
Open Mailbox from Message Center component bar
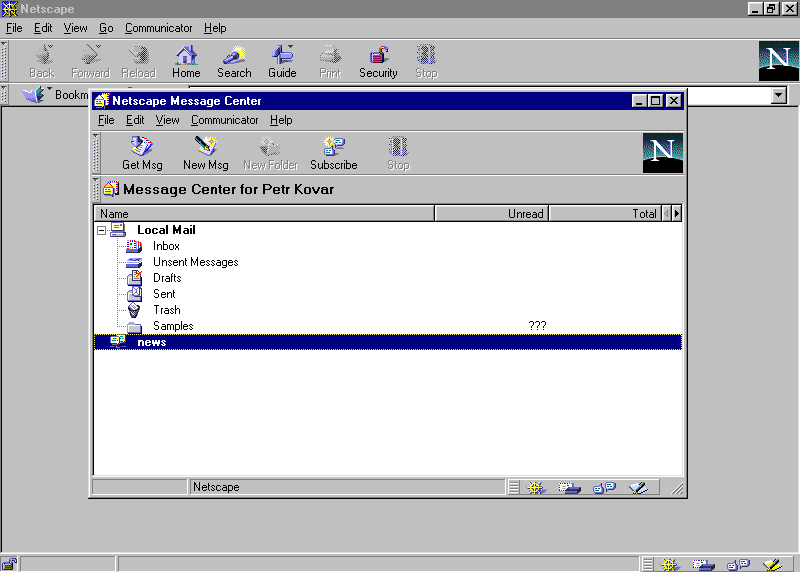click(569, 488)
